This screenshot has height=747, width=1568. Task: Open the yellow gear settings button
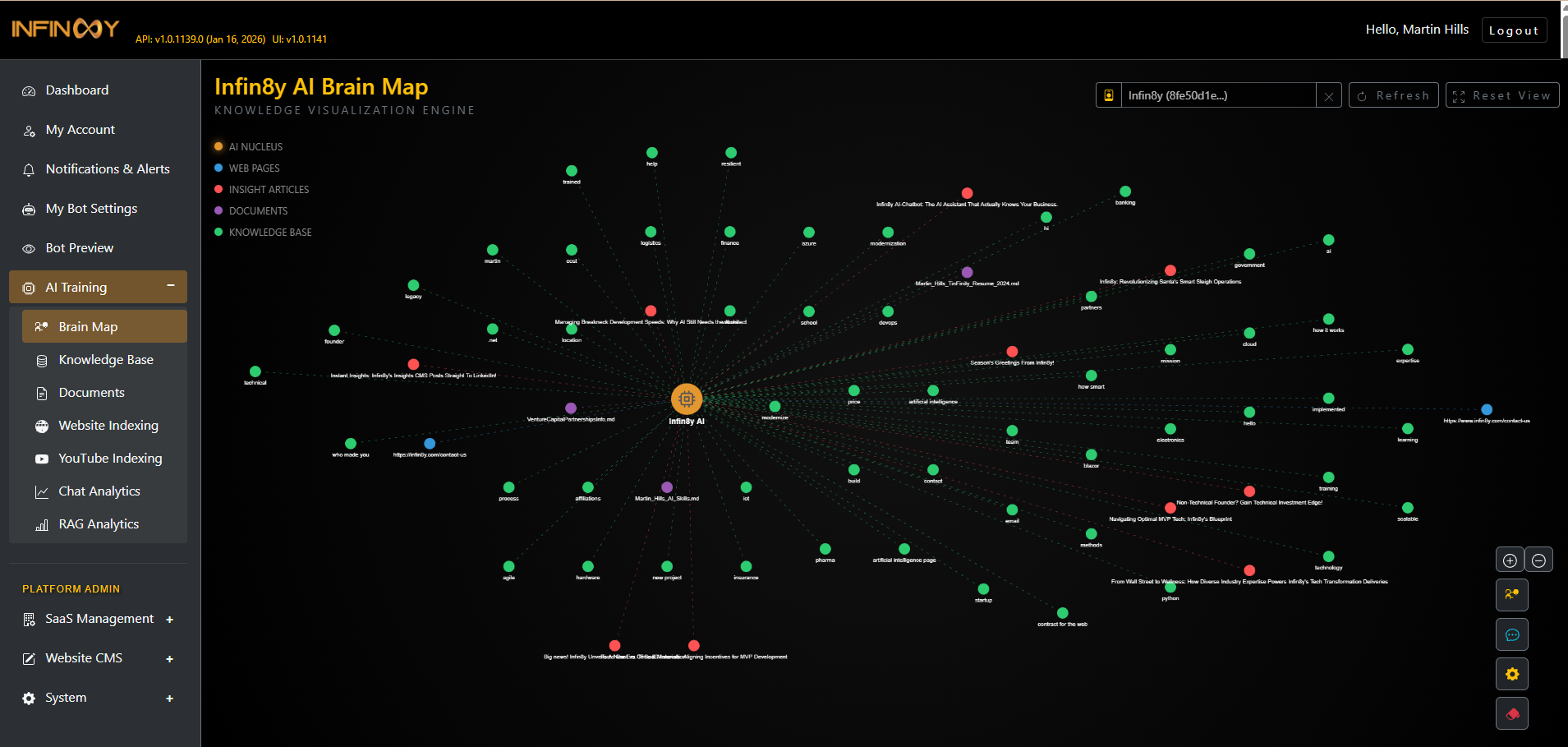point(1512,674)
